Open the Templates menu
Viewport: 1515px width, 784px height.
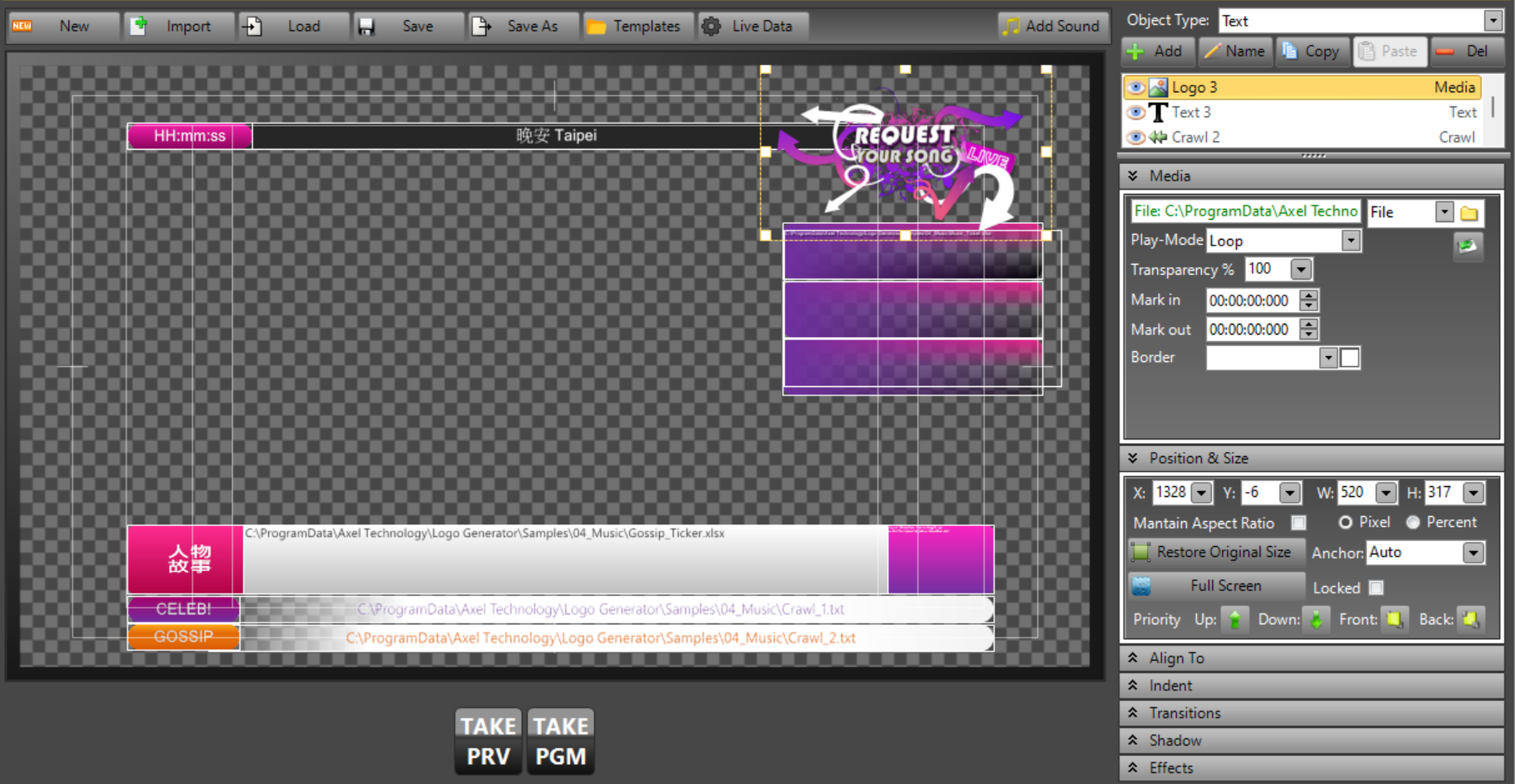(634, 27)
